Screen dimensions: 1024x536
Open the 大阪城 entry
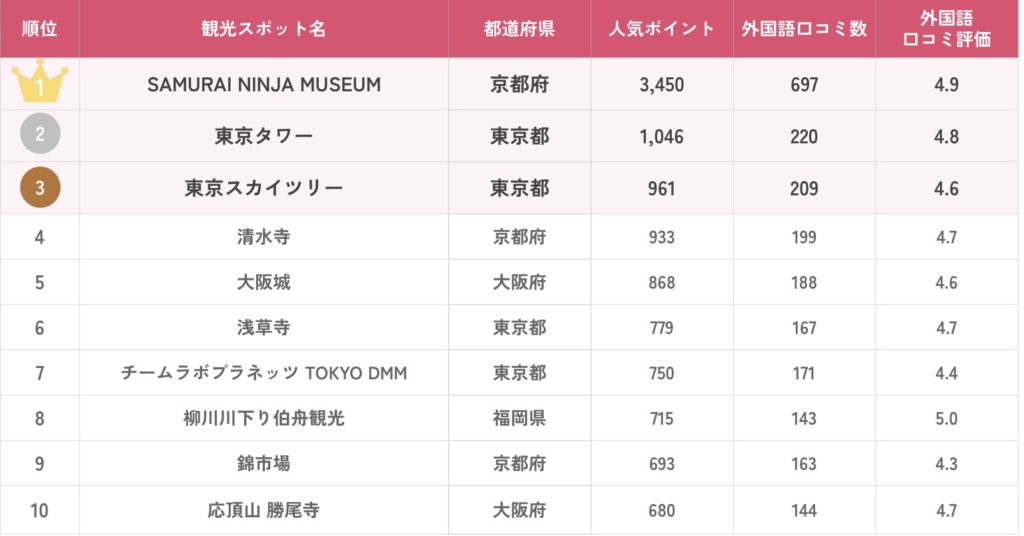click(x=264, y=282)
